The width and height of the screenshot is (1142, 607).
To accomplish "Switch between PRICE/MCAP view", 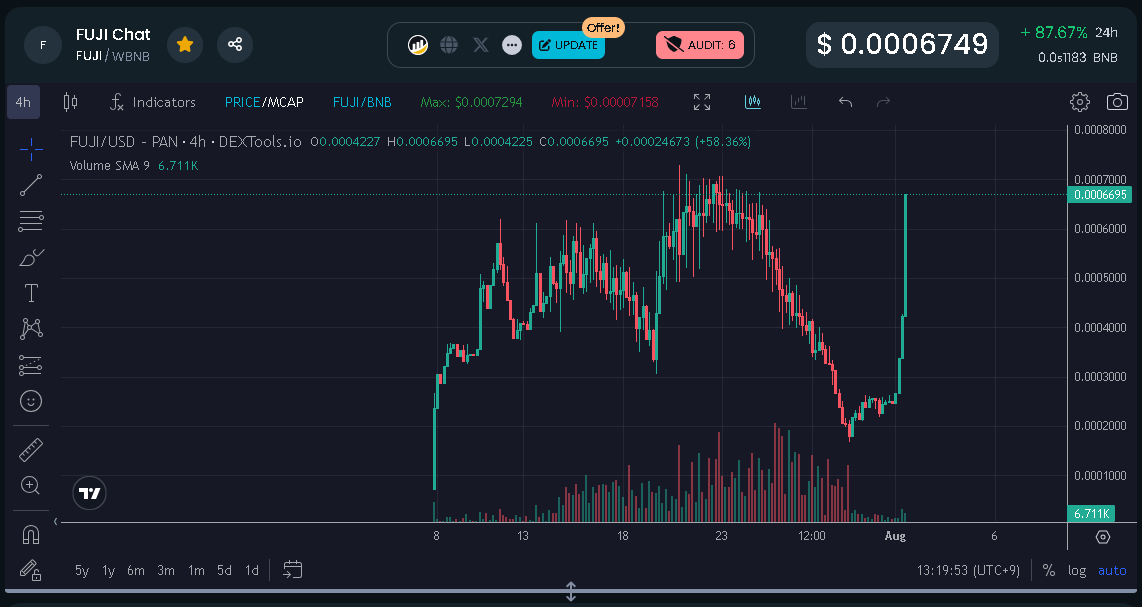I will [x=264, y=102].
